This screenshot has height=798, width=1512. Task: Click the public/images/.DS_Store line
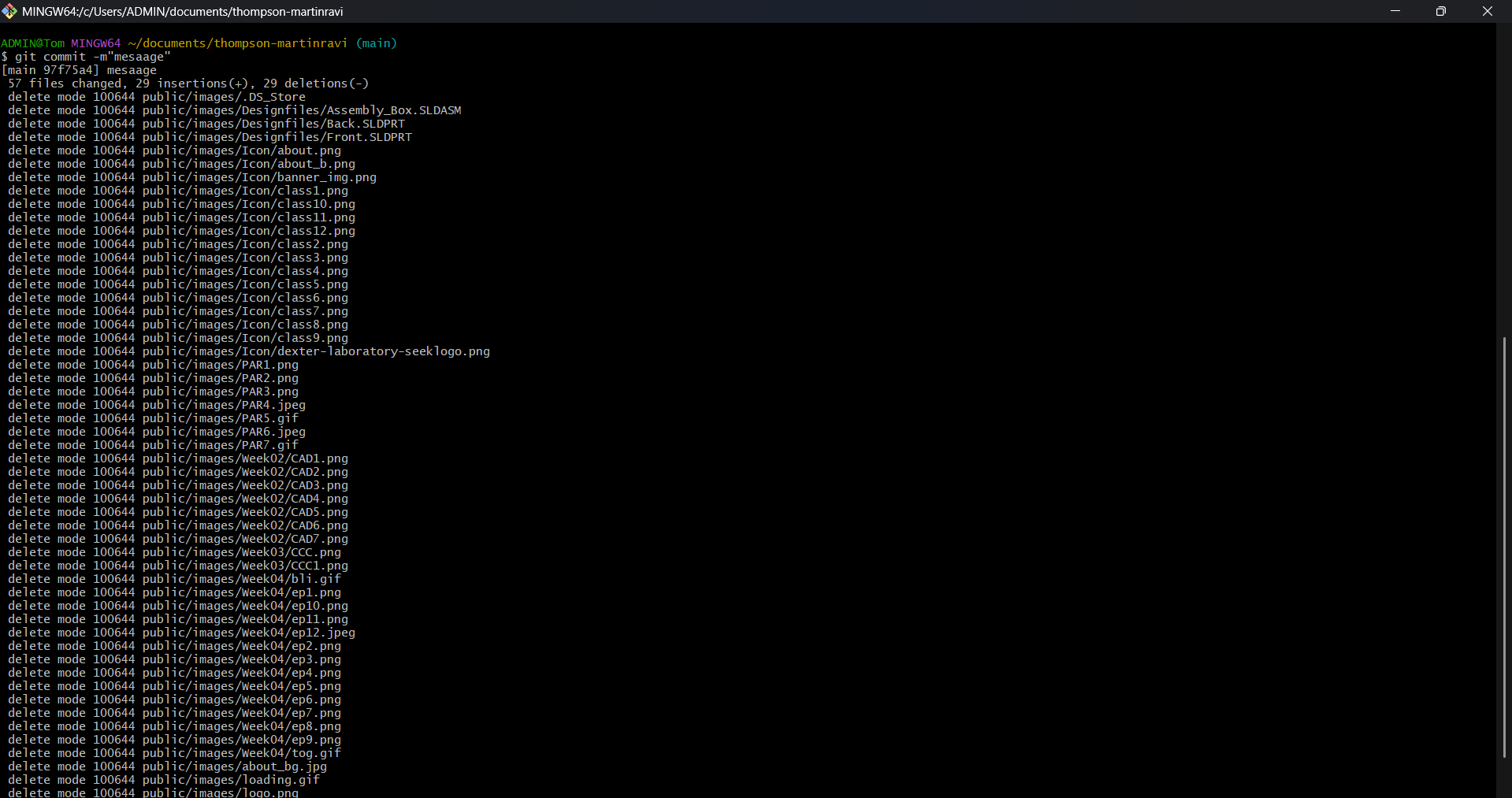point(157,97)
